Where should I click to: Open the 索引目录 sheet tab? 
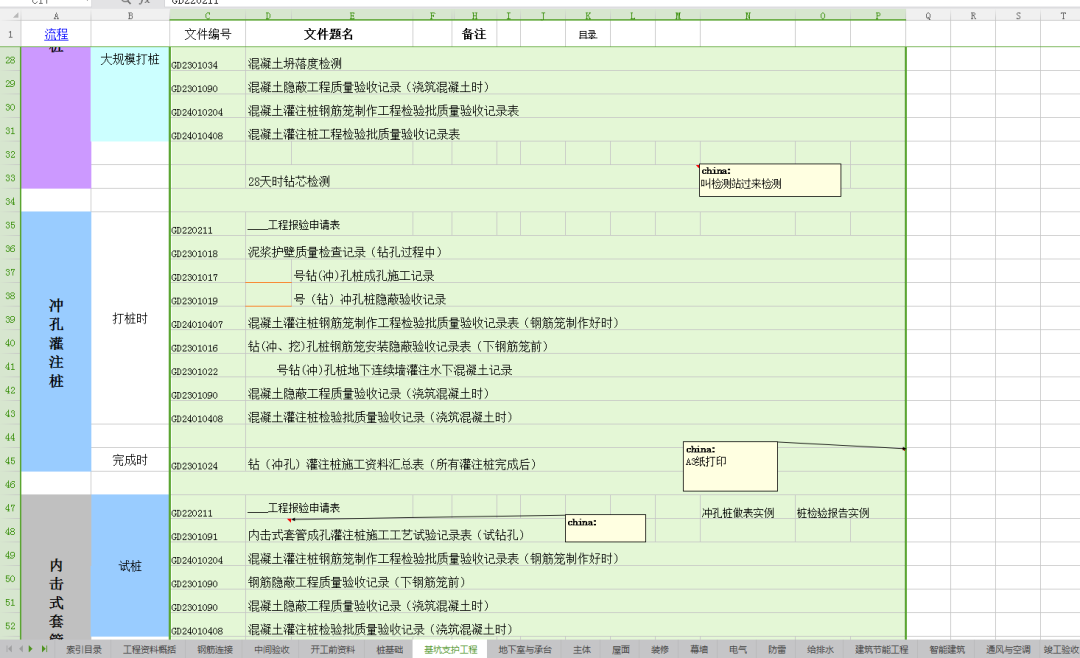(x=83, y=650)
